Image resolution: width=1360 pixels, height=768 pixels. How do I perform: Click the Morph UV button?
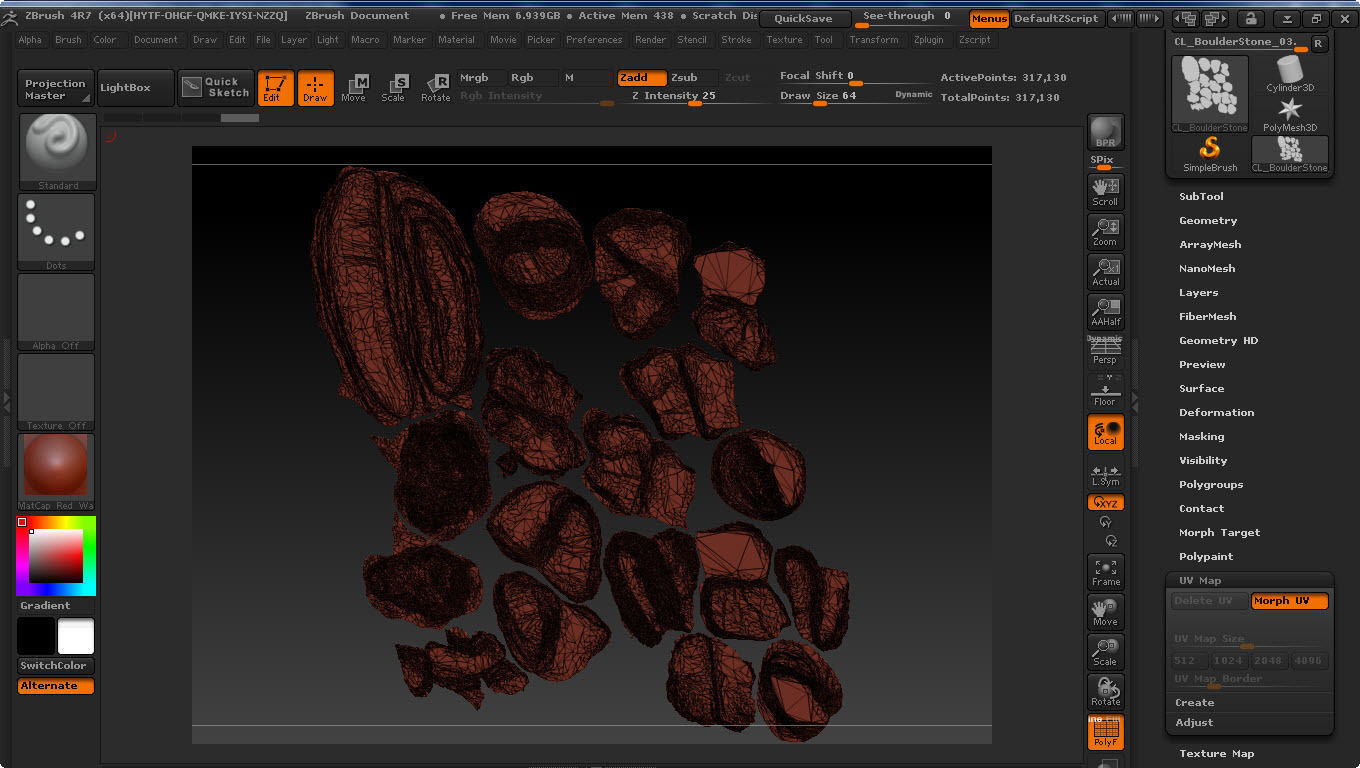pos(1289,601)
